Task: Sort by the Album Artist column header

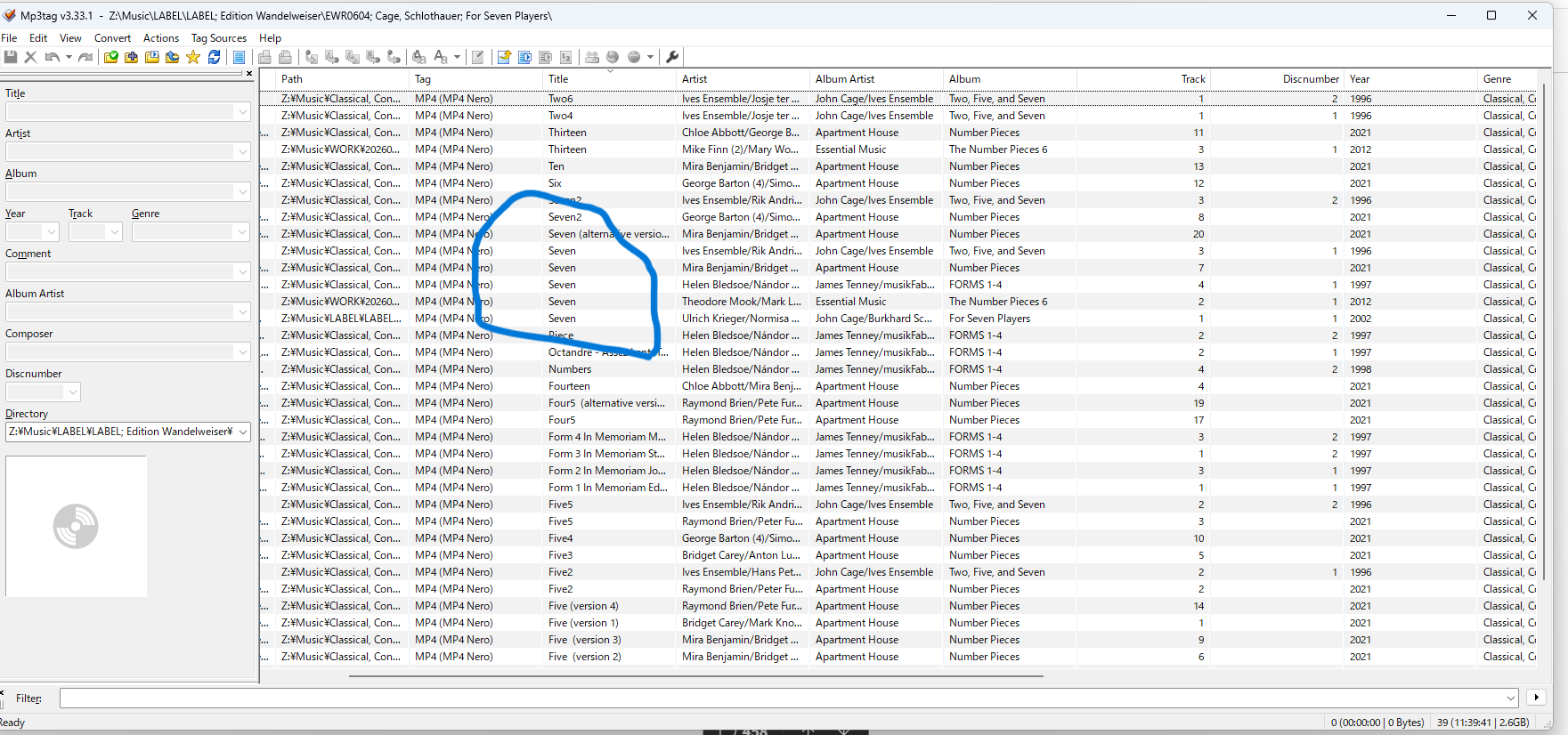Action: tap(845, 79)
